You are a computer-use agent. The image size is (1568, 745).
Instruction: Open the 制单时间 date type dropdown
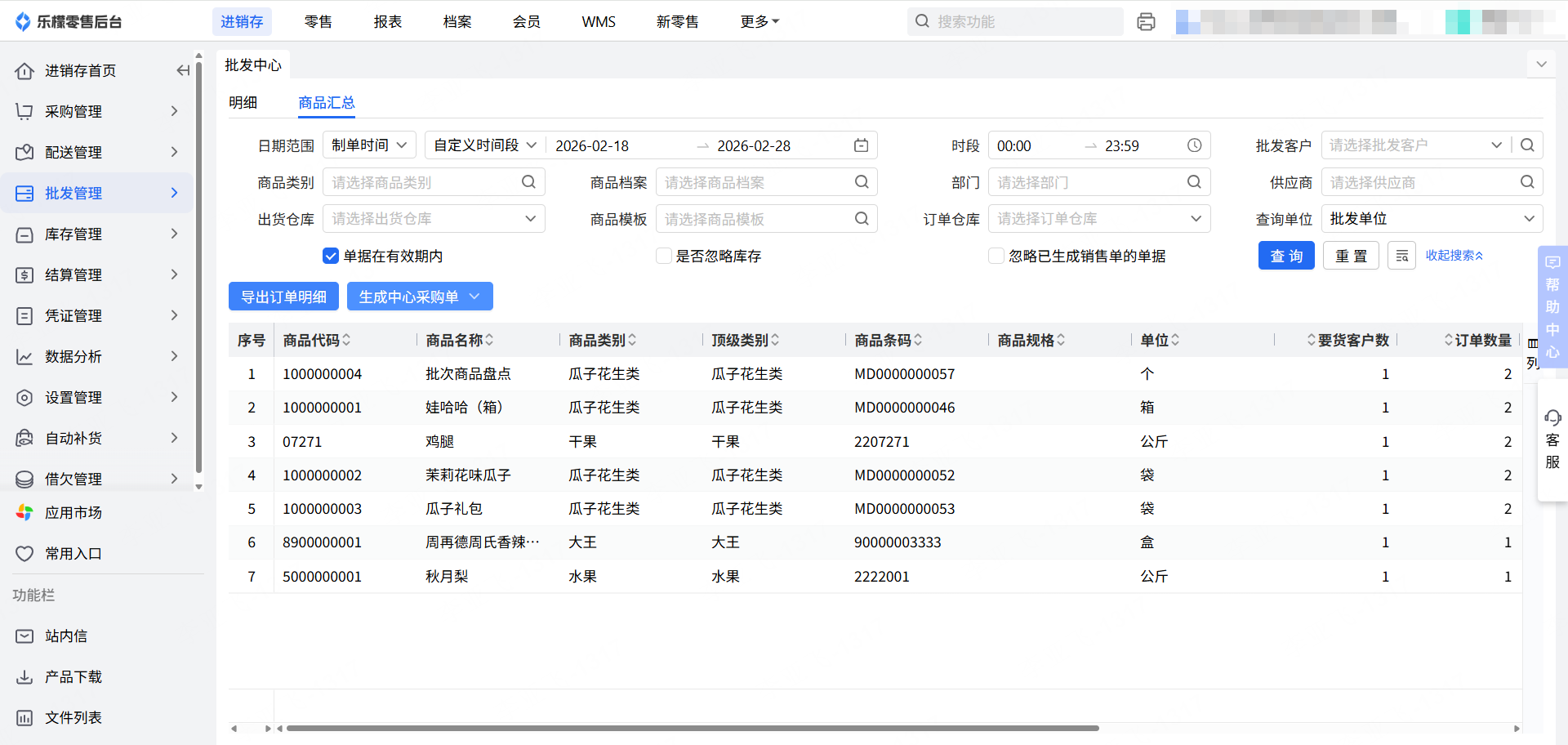point(369,145)
